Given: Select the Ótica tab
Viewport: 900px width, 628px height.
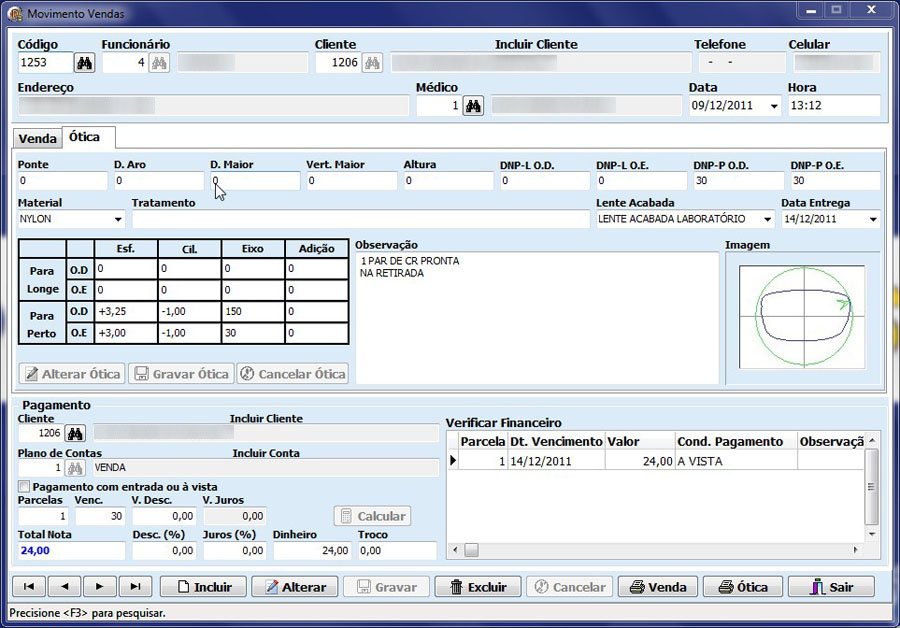Looking at the screenshot, I should click(88, 137).
